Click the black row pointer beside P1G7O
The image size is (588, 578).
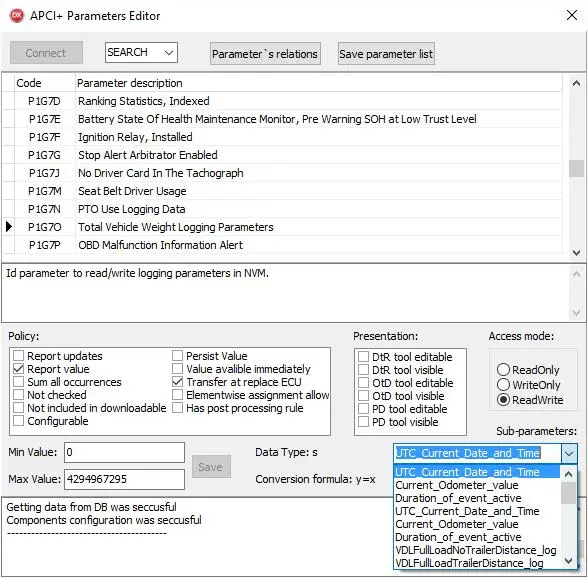pyautogui.click(x=9, y=227)
